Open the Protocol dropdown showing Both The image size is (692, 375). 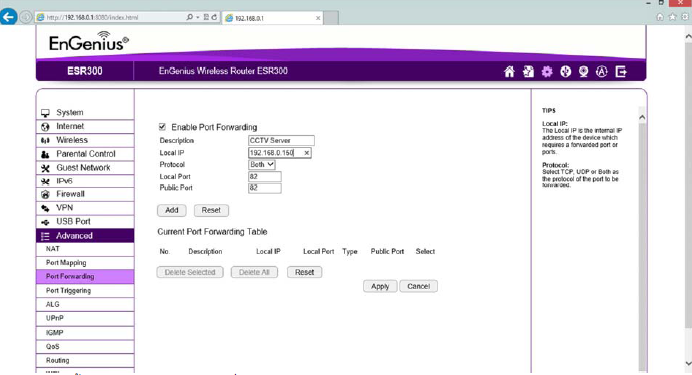tap(262, 165)
